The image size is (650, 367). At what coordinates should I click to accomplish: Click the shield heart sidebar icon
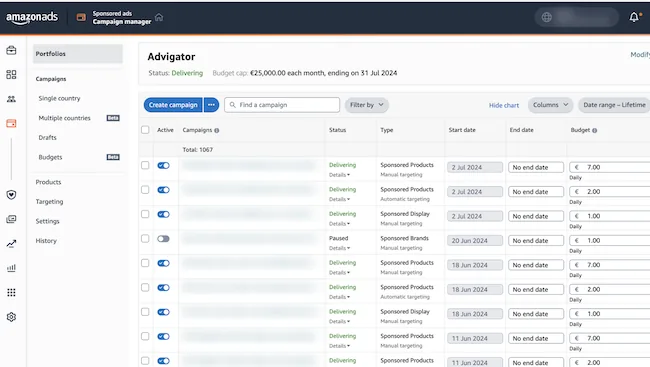pos(12,194)
